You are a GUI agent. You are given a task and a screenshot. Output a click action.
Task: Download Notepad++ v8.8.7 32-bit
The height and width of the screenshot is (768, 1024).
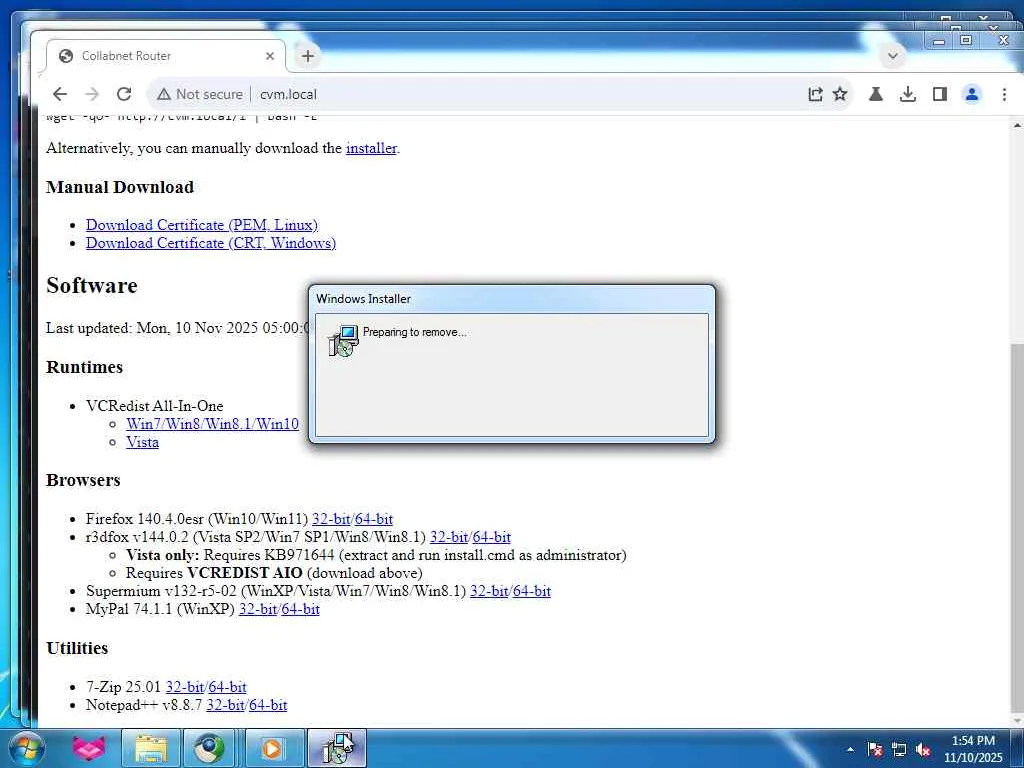coord(225,705)
